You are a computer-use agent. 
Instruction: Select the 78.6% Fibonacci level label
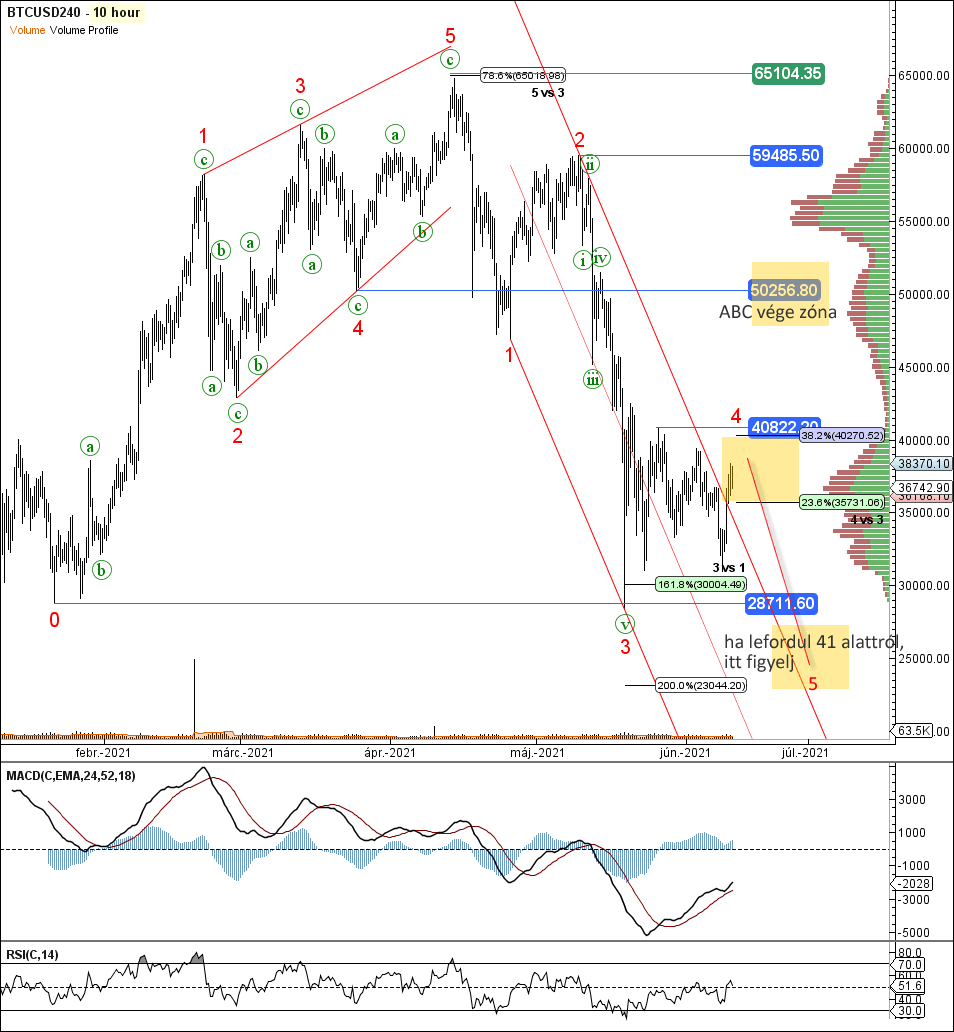523,75
